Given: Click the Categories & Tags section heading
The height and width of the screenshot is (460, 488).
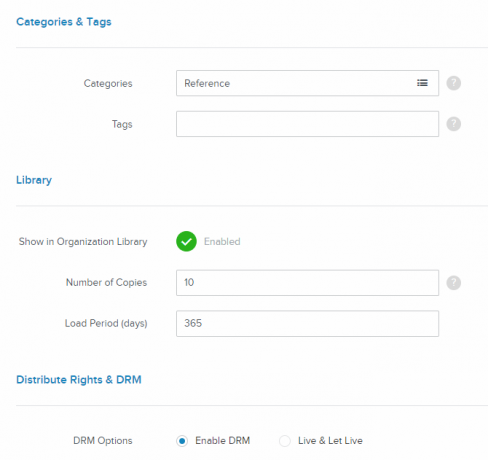Looking at the screenshot, I should (64, 22).
